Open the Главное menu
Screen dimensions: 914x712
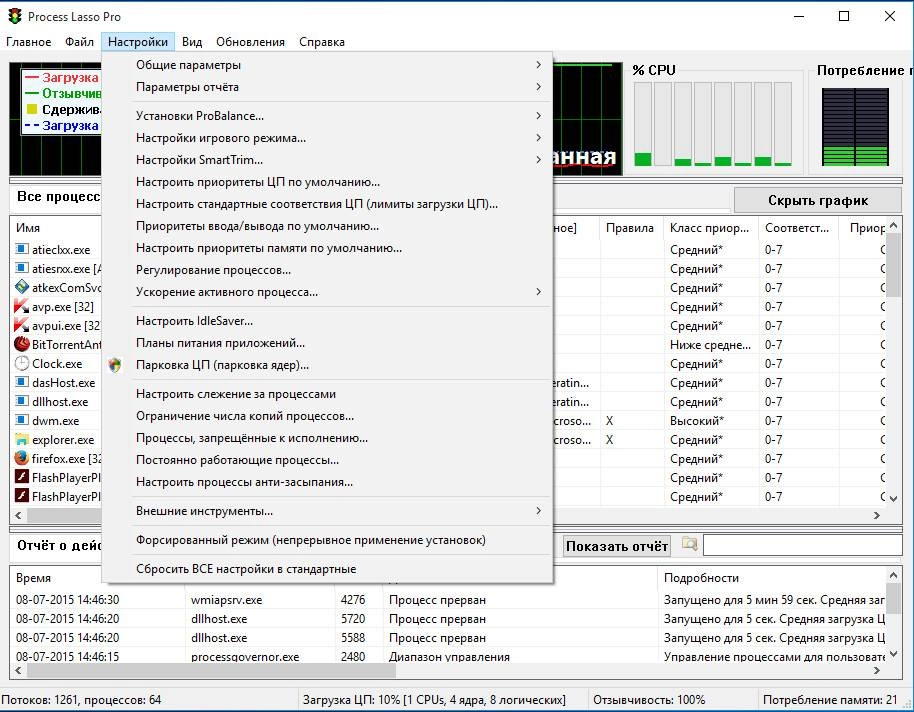click(x=29, y=42)
